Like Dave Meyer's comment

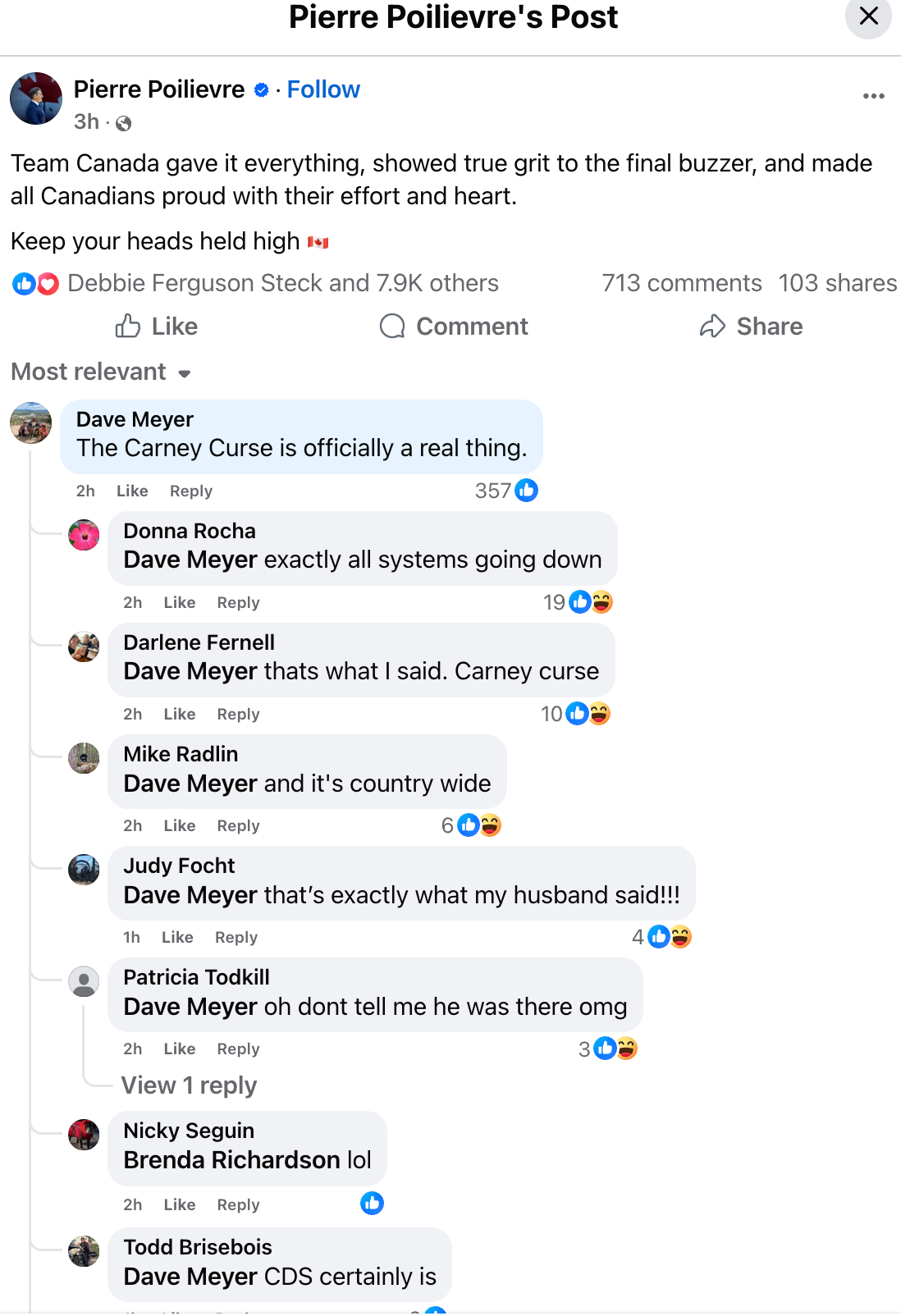click(x=132, y=491)
